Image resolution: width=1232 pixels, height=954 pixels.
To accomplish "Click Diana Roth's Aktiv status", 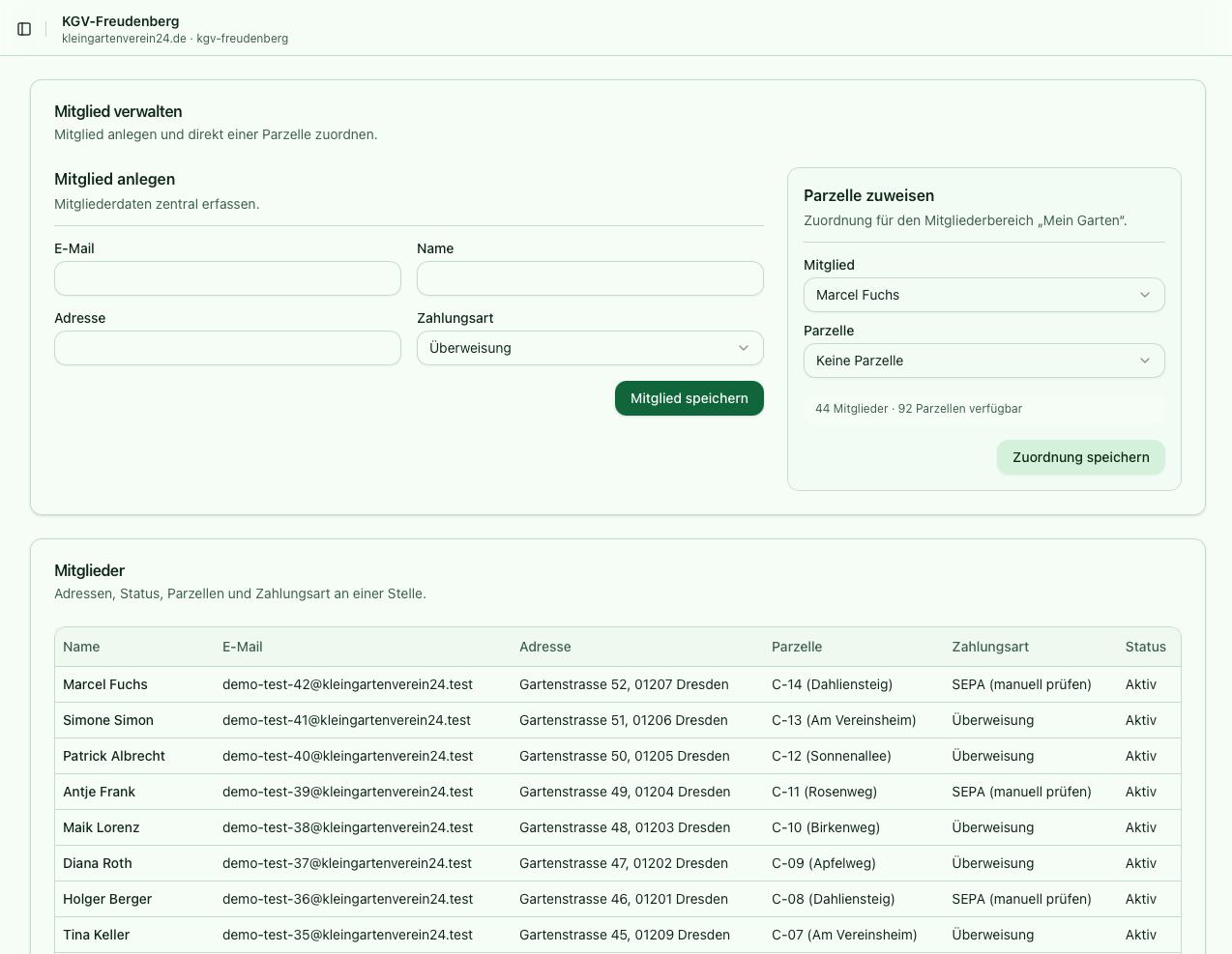I will [x=1141, y=863].
